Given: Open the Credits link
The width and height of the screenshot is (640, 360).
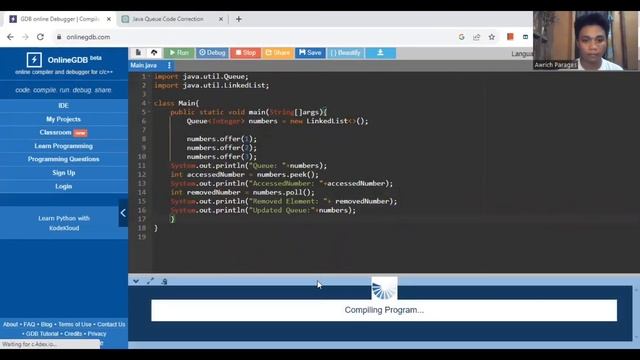Looking at the screenshot, I should [x=73, y=334].
